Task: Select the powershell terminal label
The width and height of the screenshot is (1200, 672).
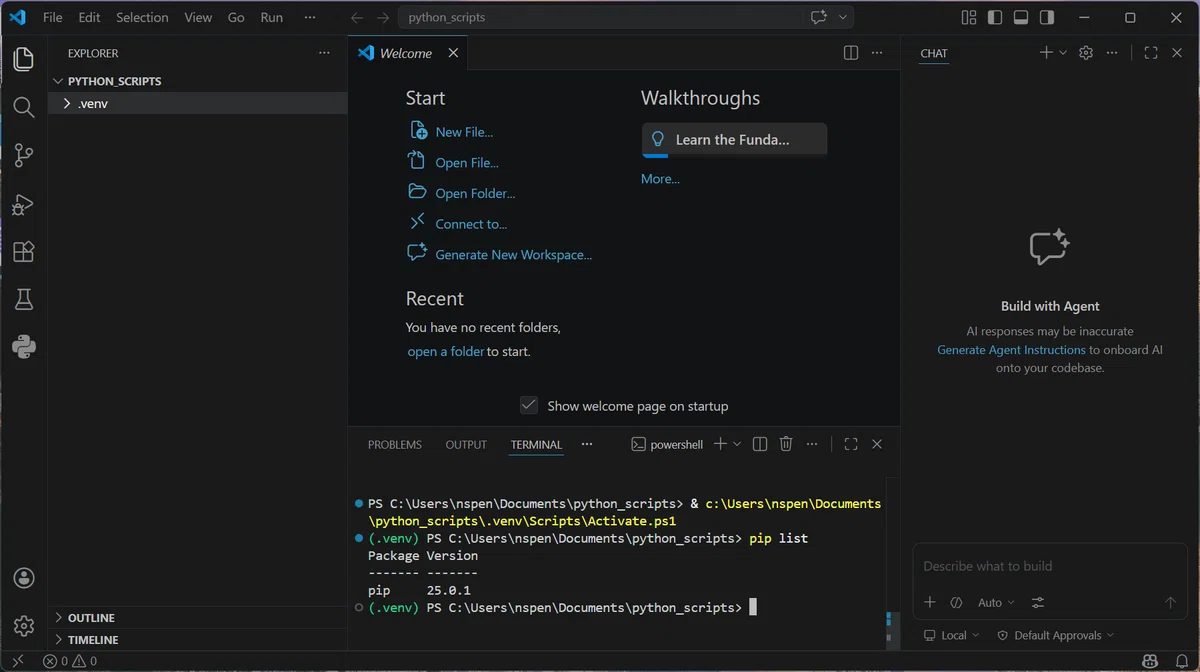Action: [667, 444]
